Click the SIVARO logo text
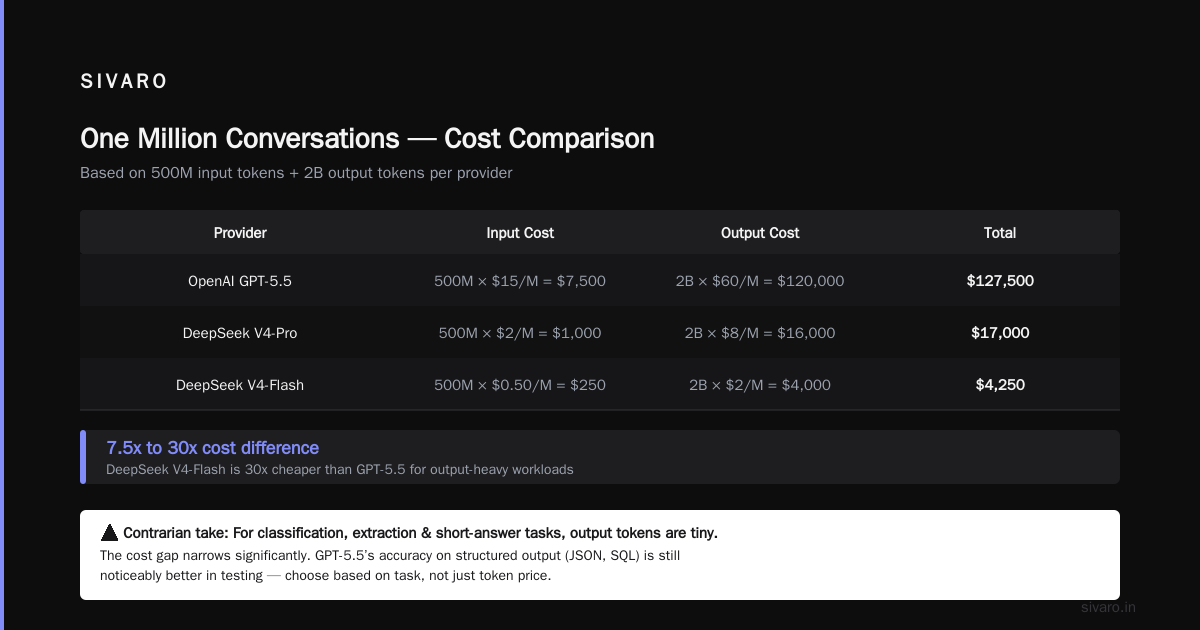This screenshot has width=1200, height=630. (124, 82)
